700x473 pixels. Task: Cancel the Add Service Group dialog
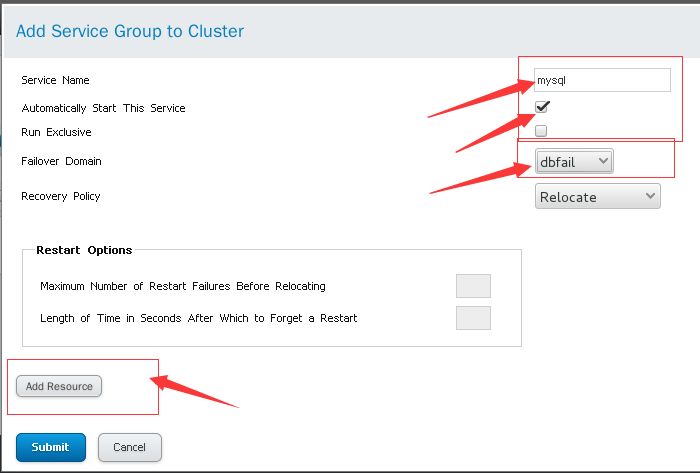[x=130, y=447]
